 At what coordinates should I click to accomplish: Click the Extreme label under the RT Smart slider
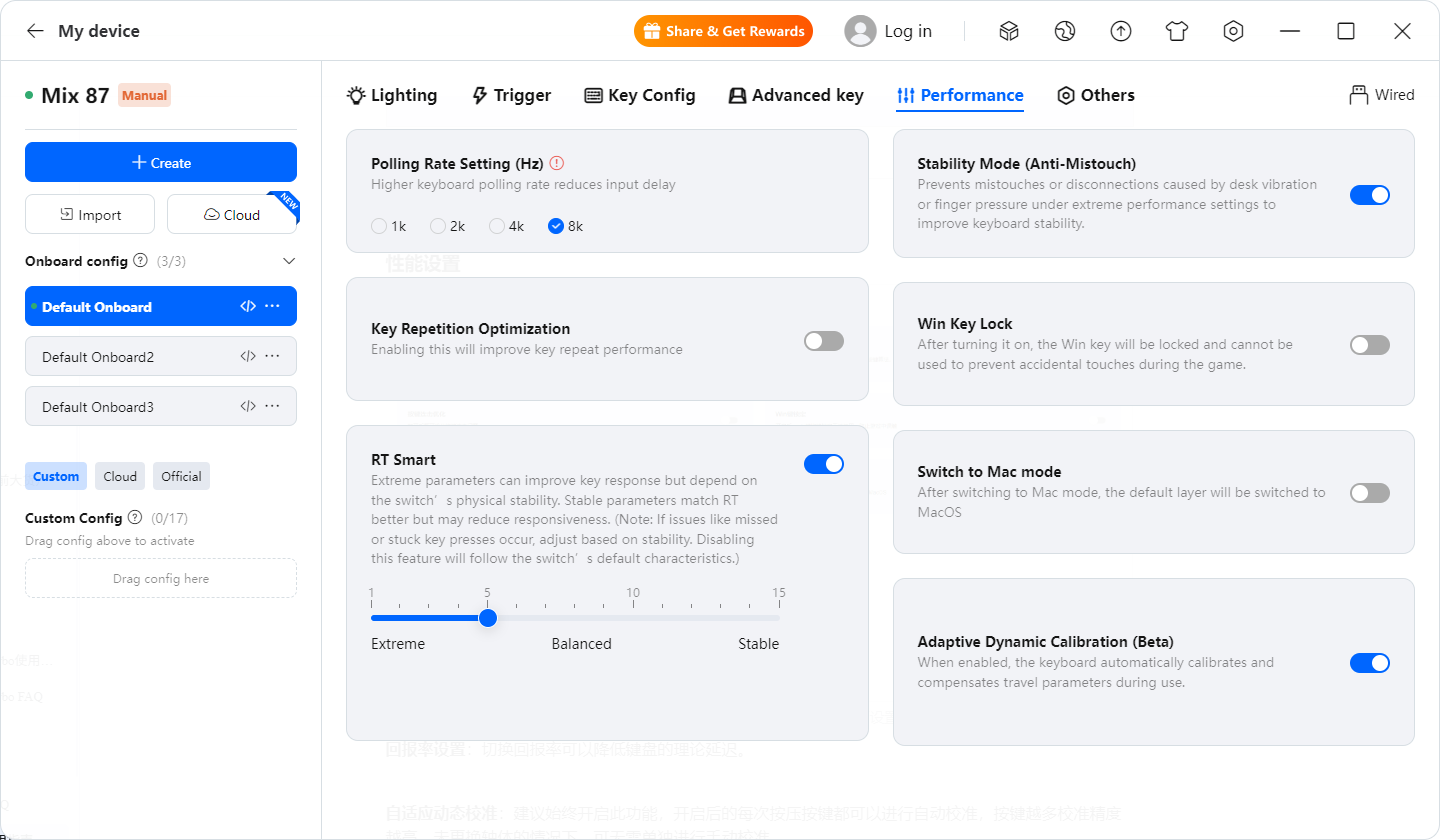click(x=398, y=644)
